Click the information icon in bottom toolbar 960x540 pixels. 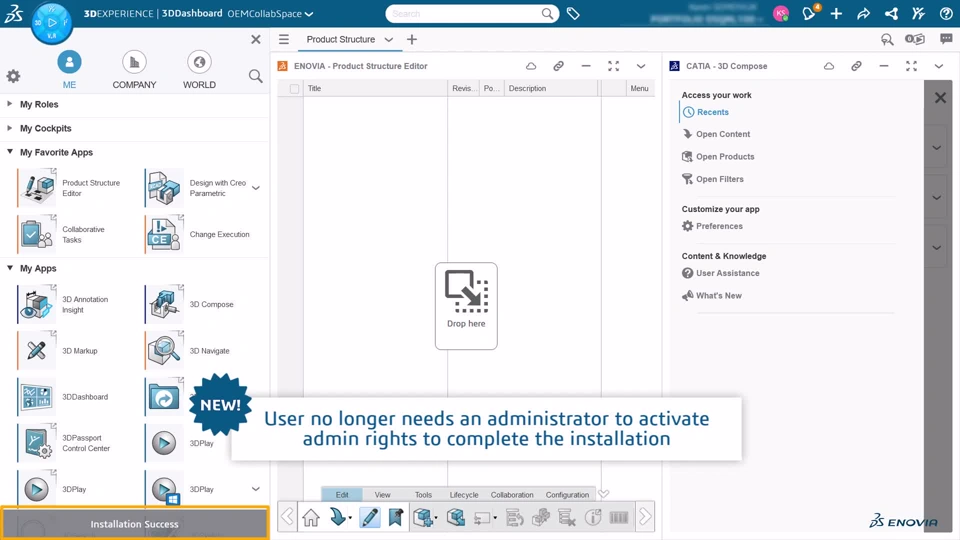[x=592, y=517]
